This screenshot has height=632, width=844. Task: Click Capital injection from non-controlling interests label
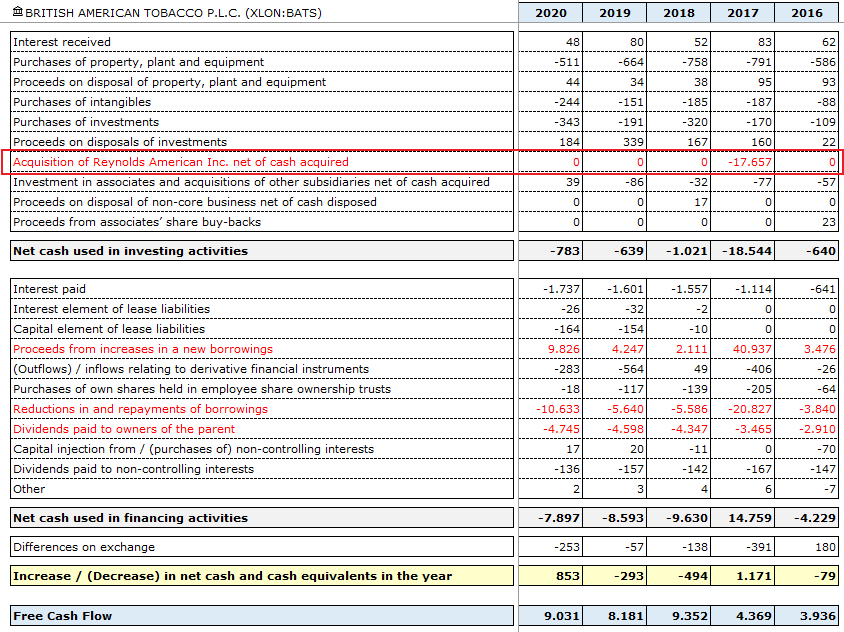193,449
